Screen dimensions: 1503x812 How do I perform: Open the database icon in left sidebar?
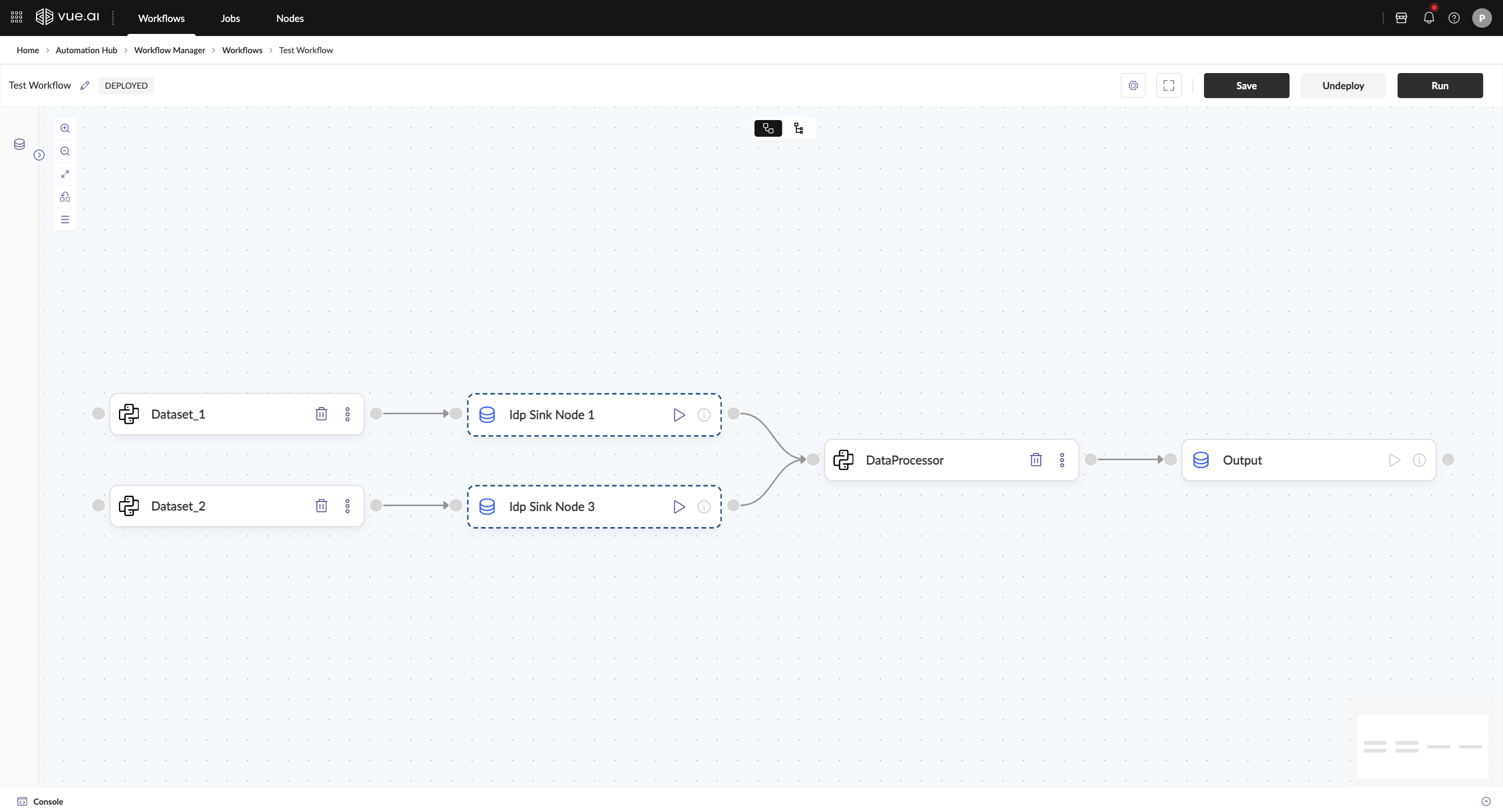(x=19, y=144)
